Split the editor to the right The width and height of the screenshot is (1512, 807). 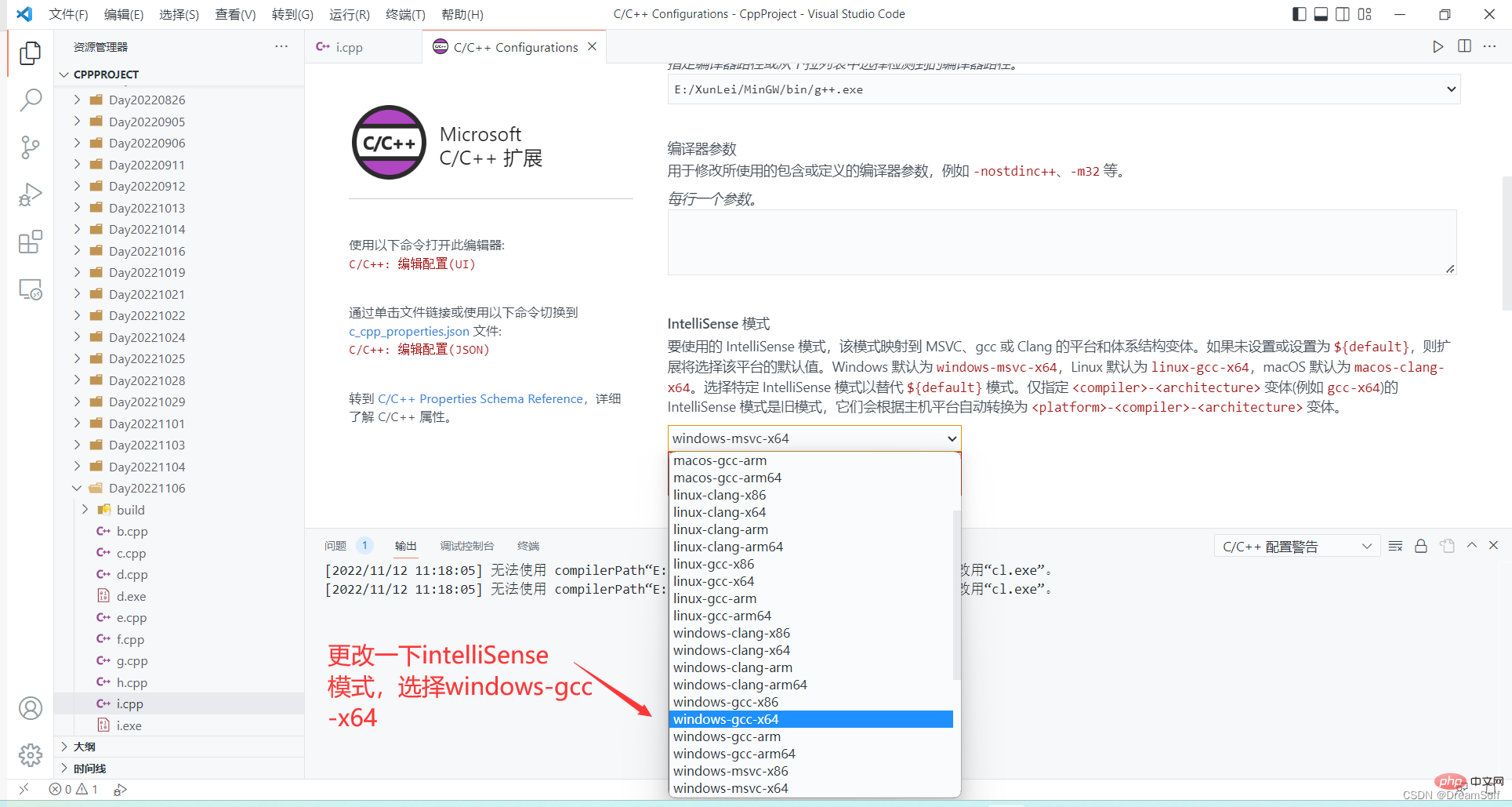[x=1464, y=46]
